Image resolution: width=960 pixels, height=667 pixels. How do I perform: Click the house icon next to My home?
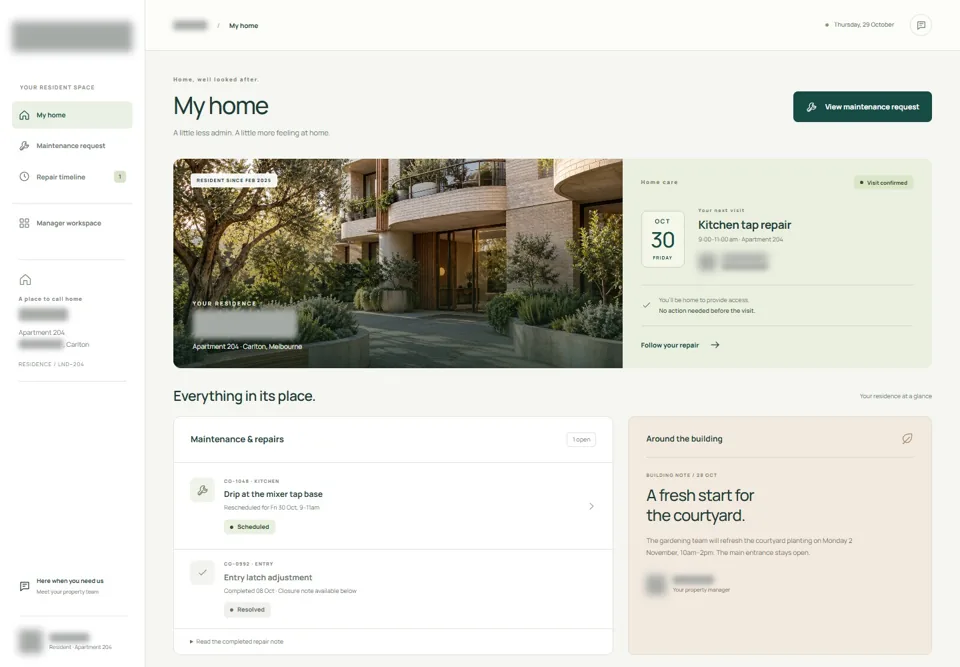24,115
